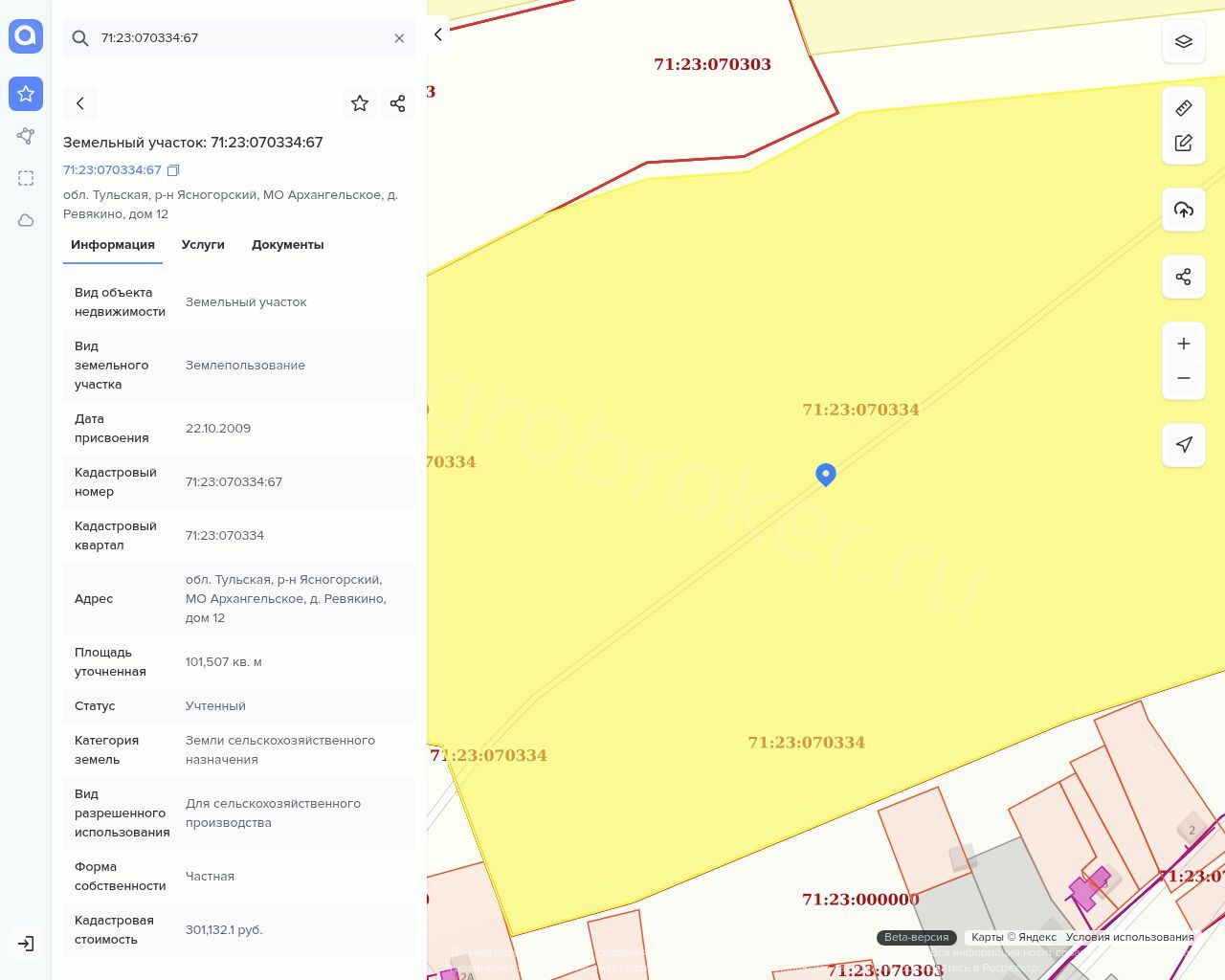
Task: Switch to the Услуги tab
Action: click(x=203, y=245)
